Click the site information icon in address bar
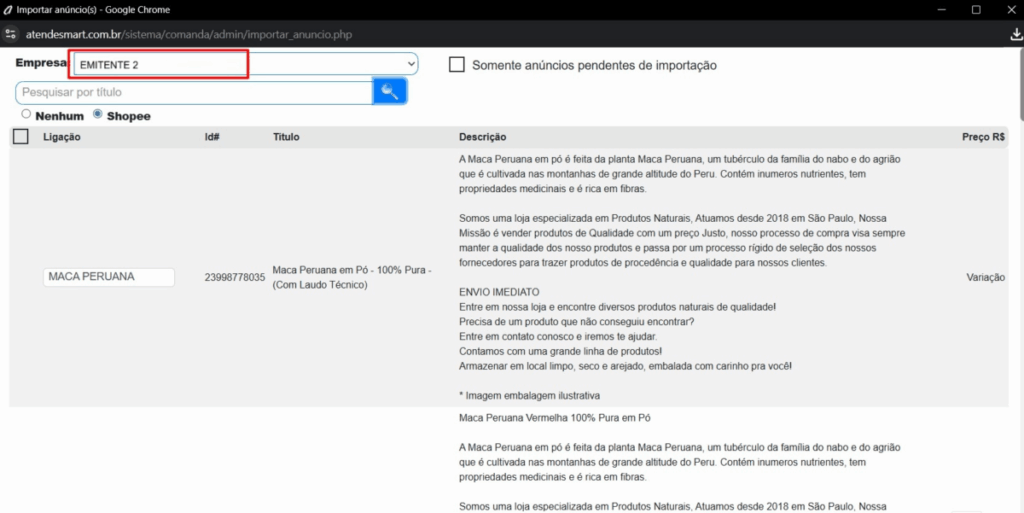This screenshot has height=513, width=1024. [10, 34]
